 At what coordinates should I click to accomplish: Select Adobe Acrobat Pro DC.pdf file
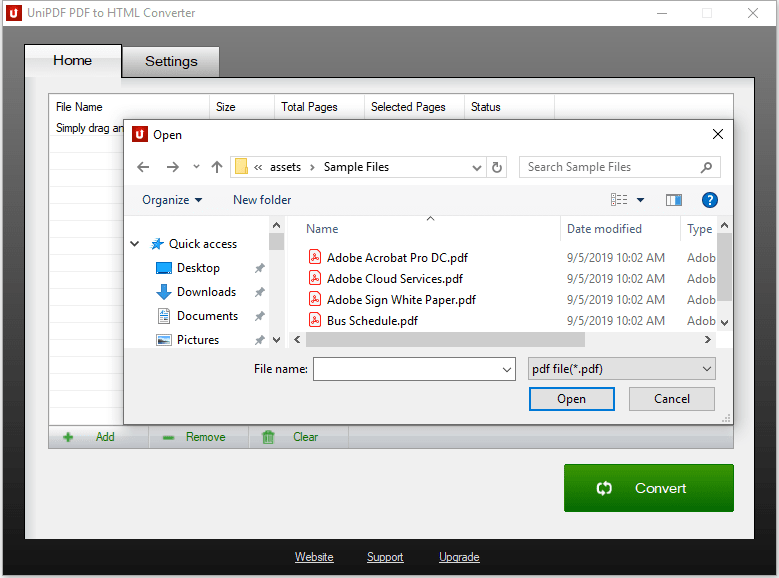point(397,257)
